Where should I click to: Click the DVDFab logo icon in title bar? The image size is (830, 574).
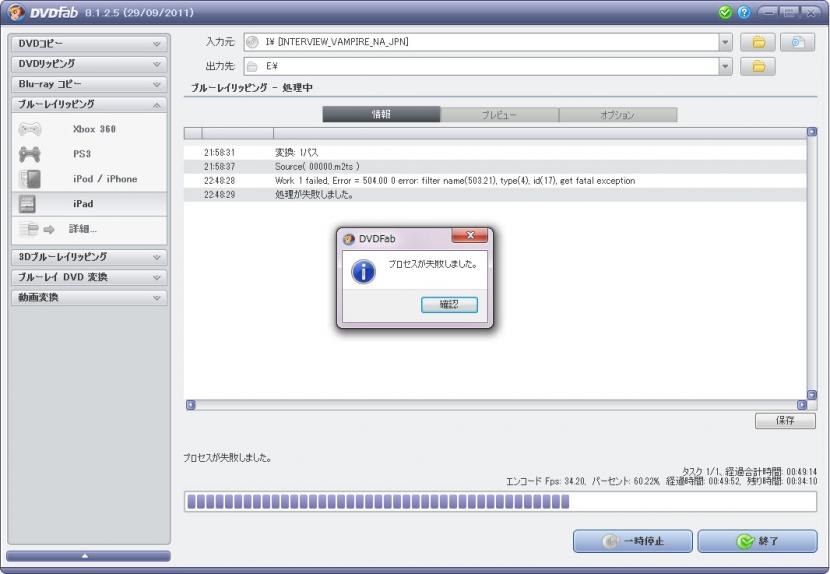[16, 12]
